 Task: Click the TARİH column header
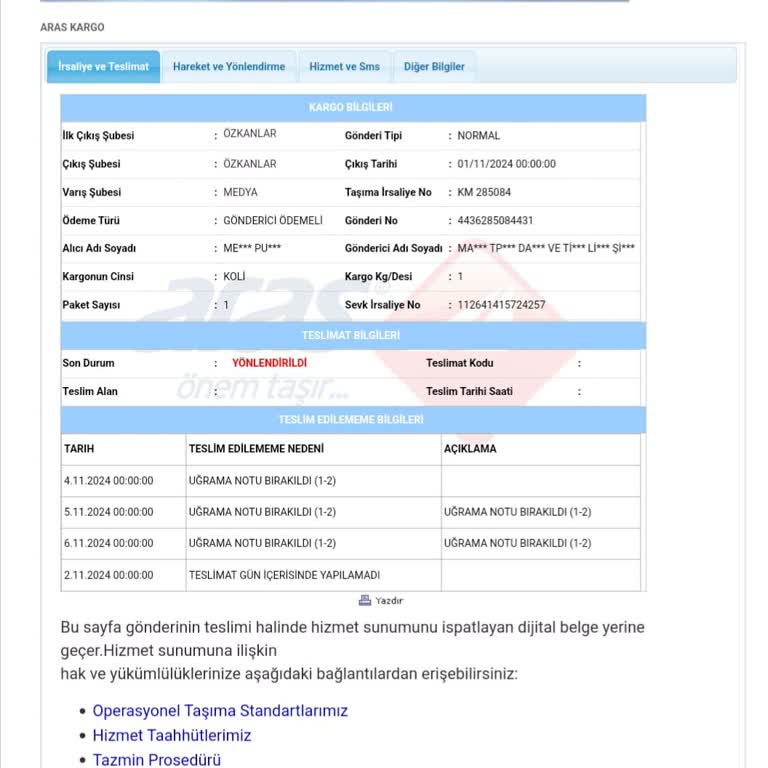click(123, 449)
